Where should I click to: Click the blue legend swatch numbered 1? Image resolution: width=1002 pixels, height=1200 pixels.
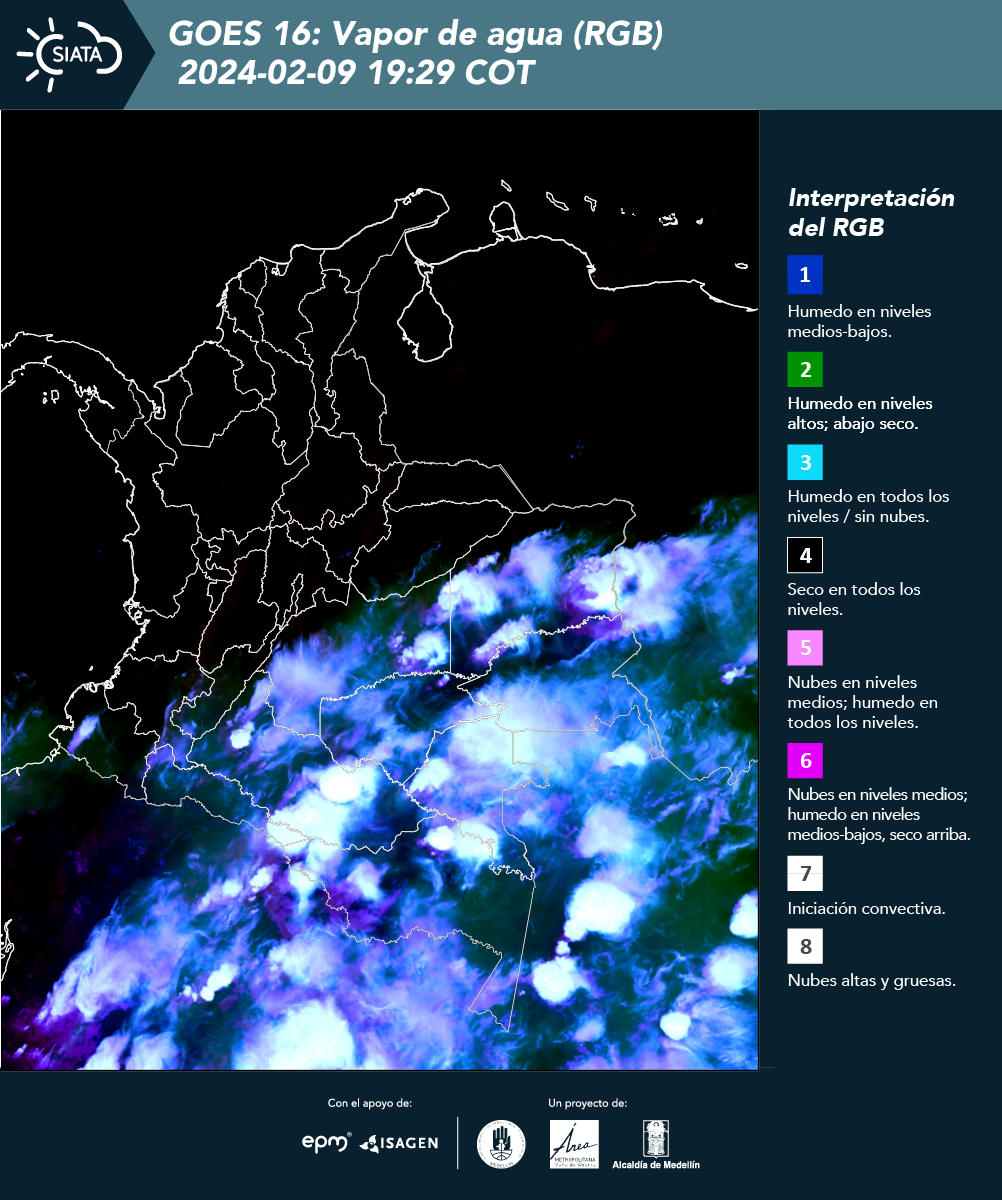pos(805,274)
